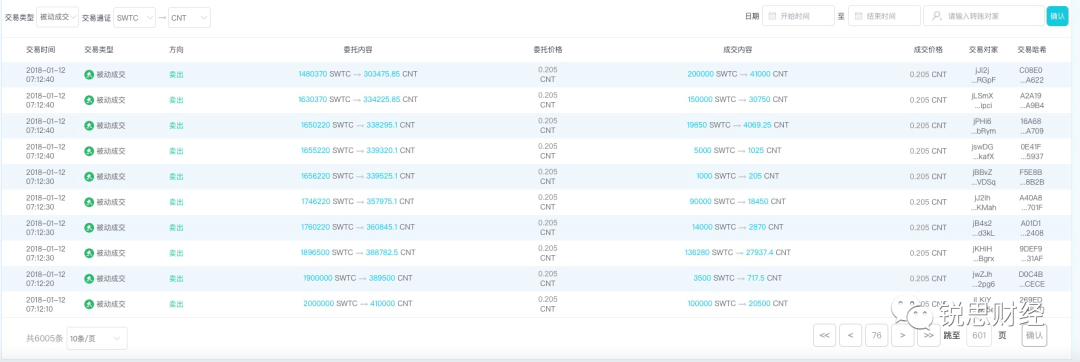Click the calendar icon in end time field

pyautogui.click(x=859, y=16)
